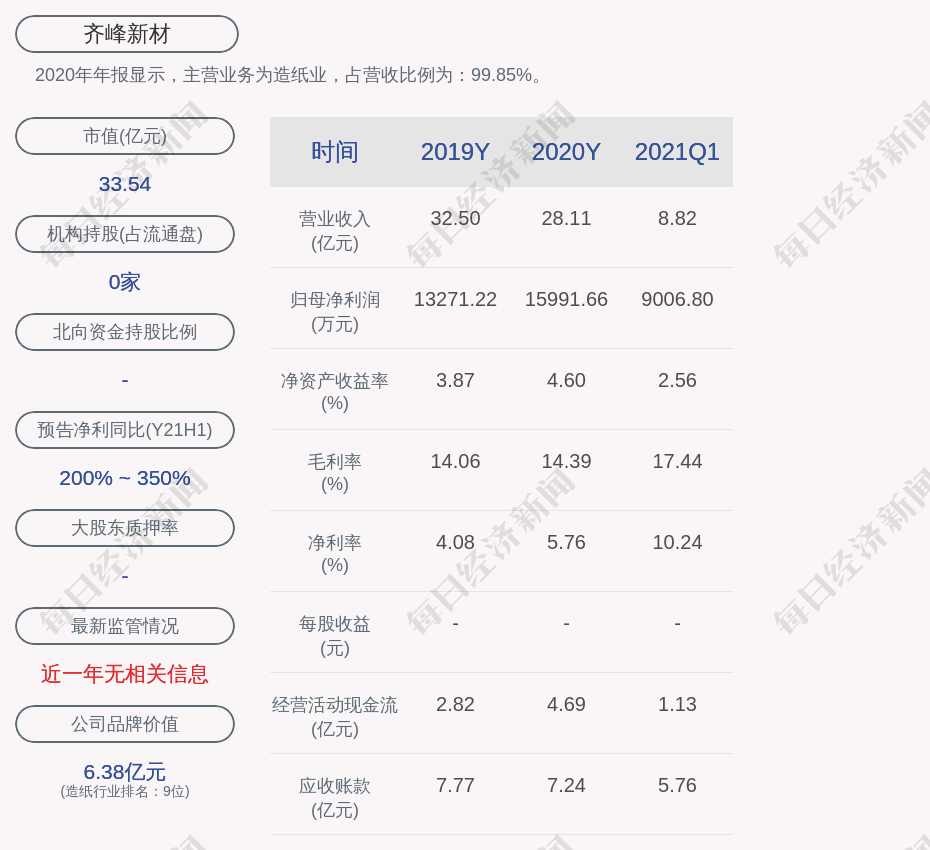Click the 公司品牌价值 label pill
Screen dimensions: 930x850
(x=125, y=724)
